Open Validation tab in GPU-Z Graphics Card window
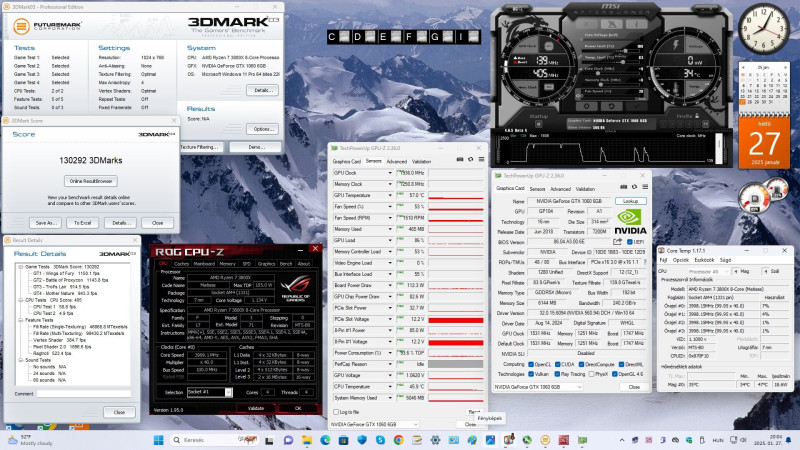Screen dimensions: 800x450 [x=585, y=189]
